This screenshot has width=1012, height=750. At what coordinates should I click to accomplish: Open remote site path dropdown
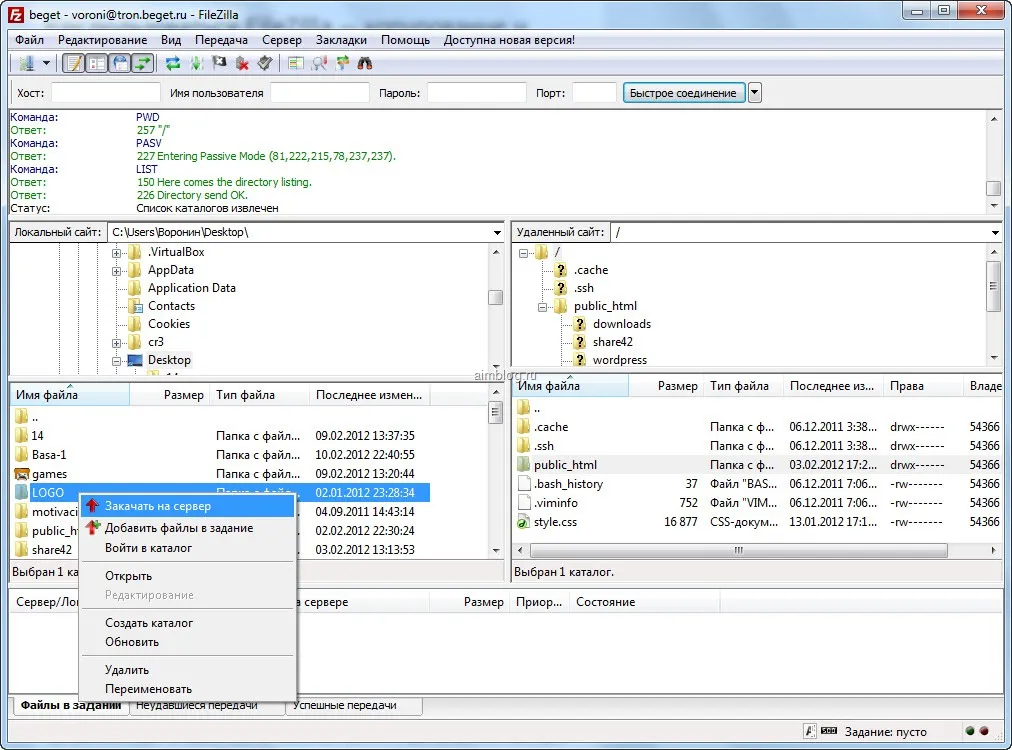995,232
